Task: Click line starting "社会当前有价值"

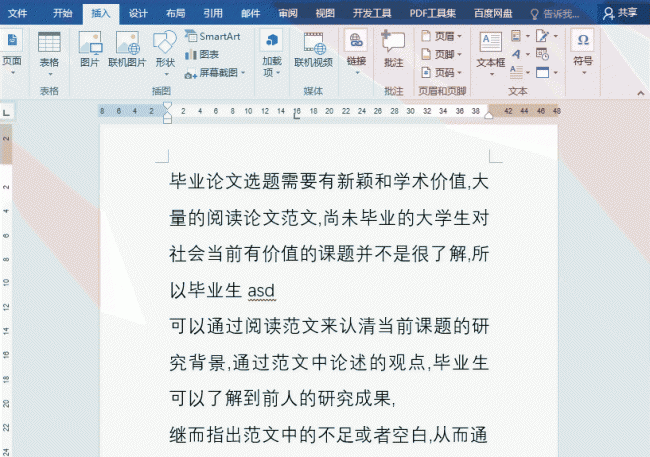Action: [x=329, y=254]
